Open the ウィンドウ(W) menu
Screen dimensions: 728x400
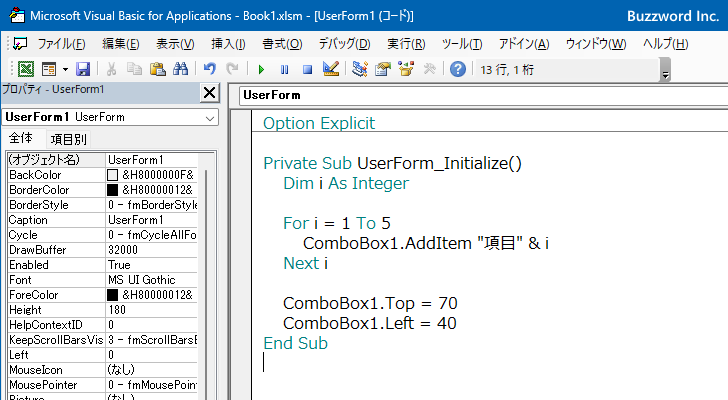[596, 44]
